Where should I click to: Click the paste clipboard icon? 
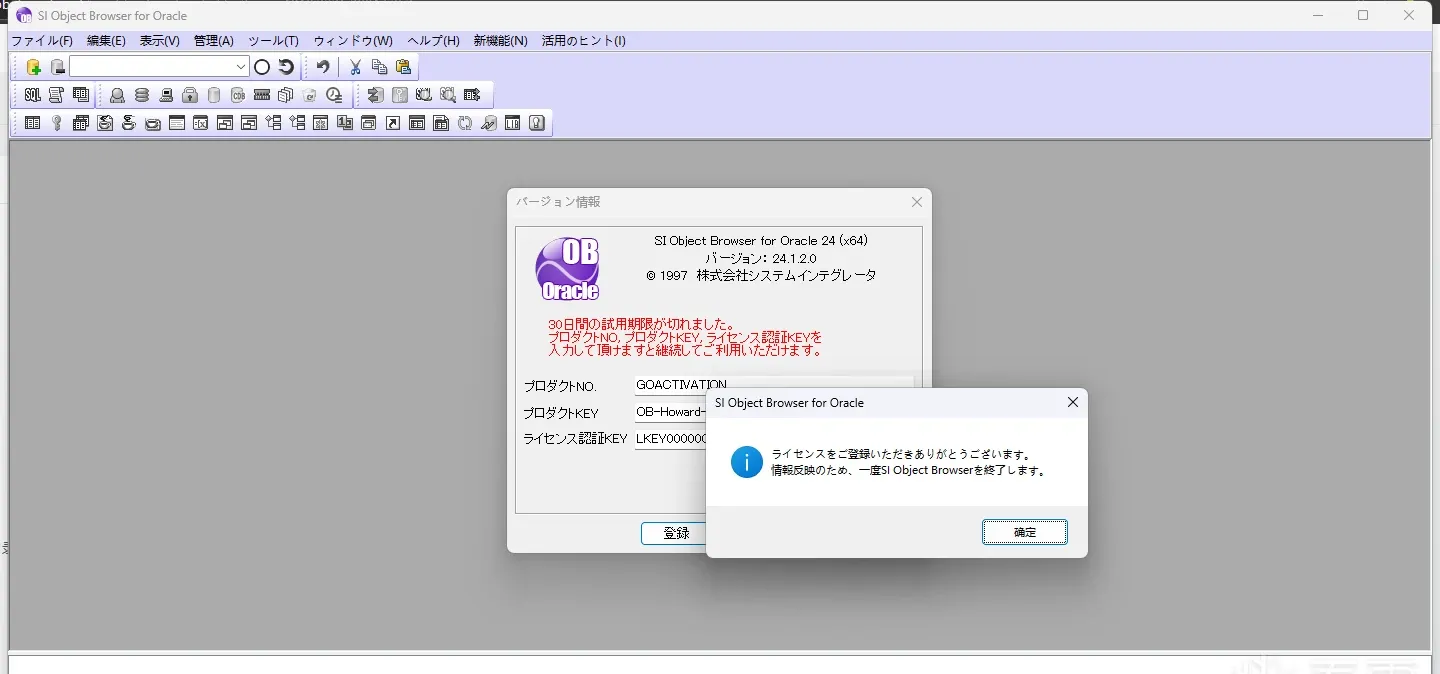(x=404, y=67)
